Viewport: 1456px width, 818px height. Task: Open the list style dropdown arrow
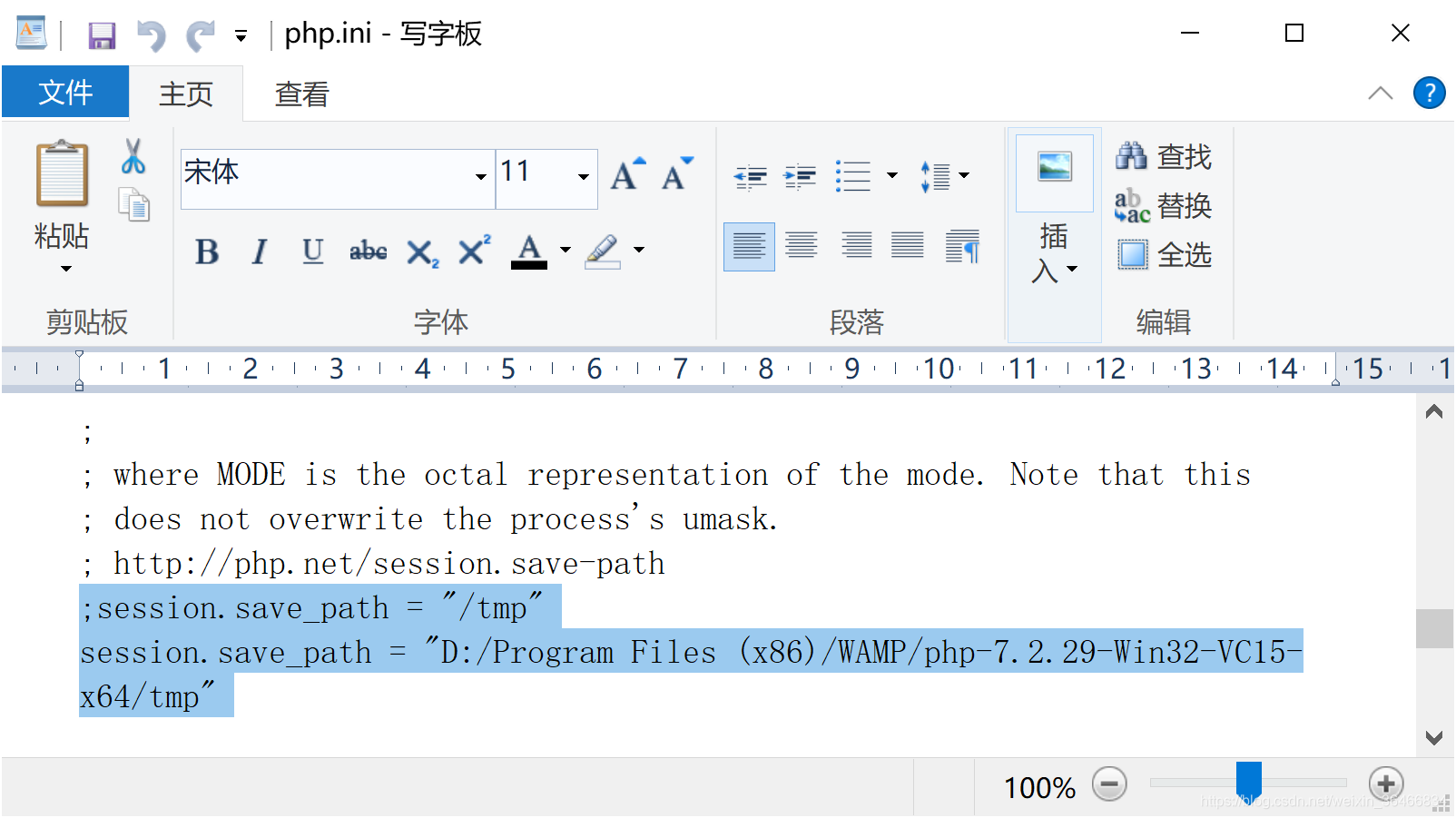pyautogui.click(x=892, y=176)
